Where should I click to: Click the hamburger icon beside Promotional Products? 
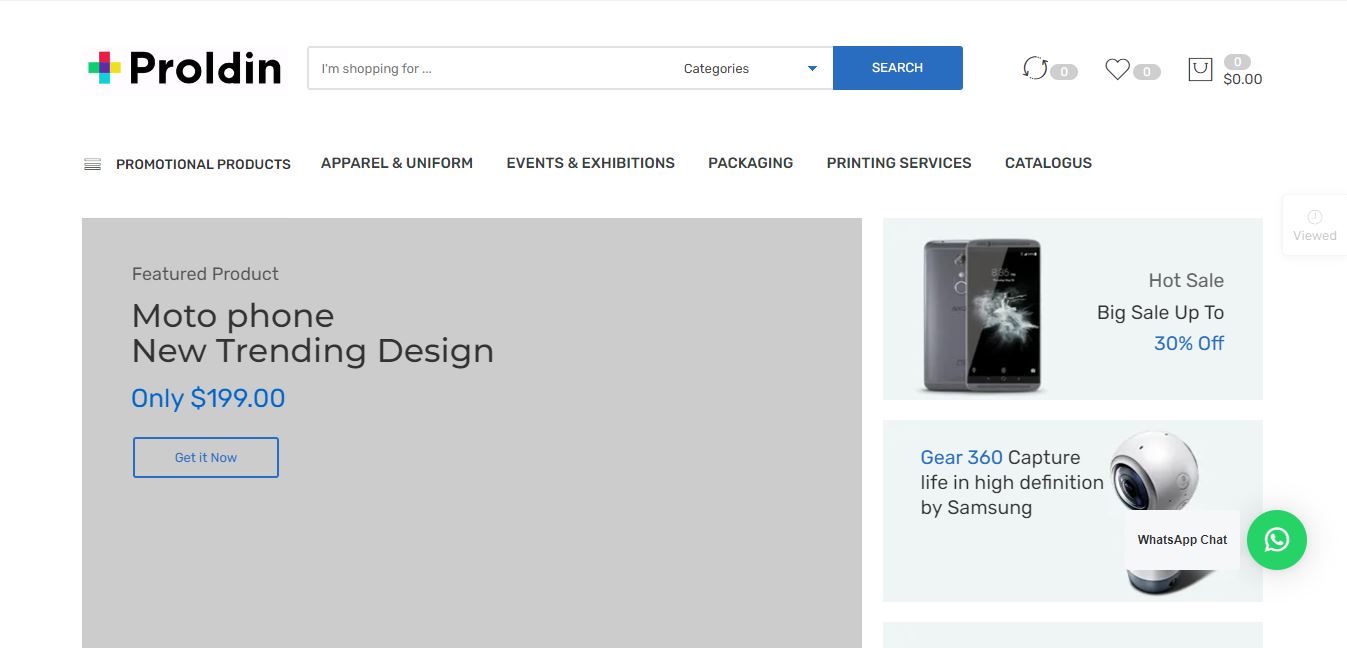click(x=92, y=164)
